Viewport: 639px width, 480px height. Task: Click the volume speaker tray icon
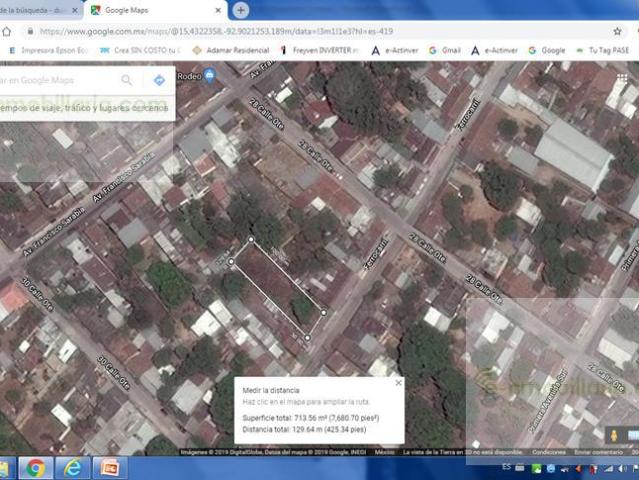click(x=622, y=469)
